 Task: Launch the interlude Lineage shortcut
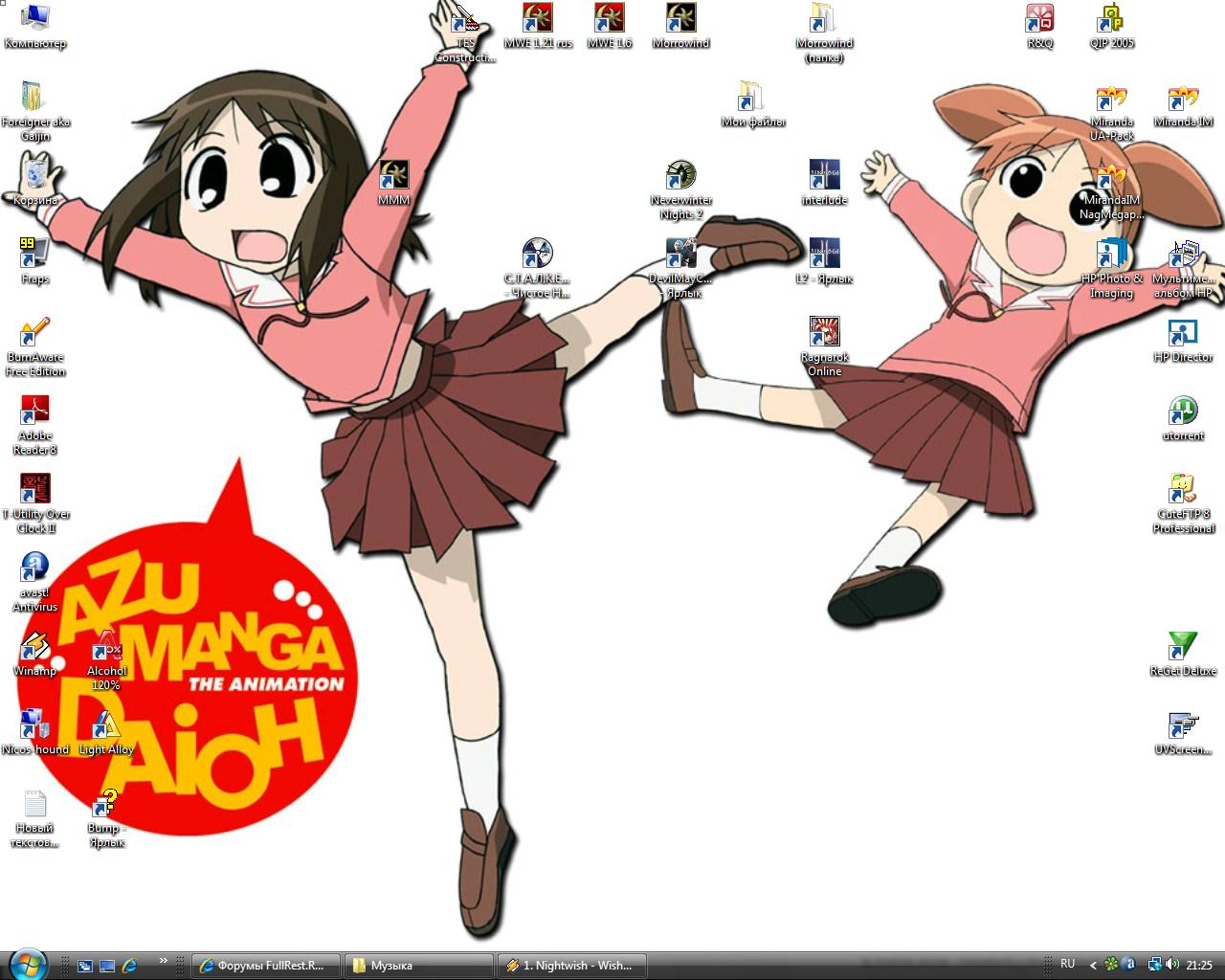pyautogui.click(x=824, y=183)
